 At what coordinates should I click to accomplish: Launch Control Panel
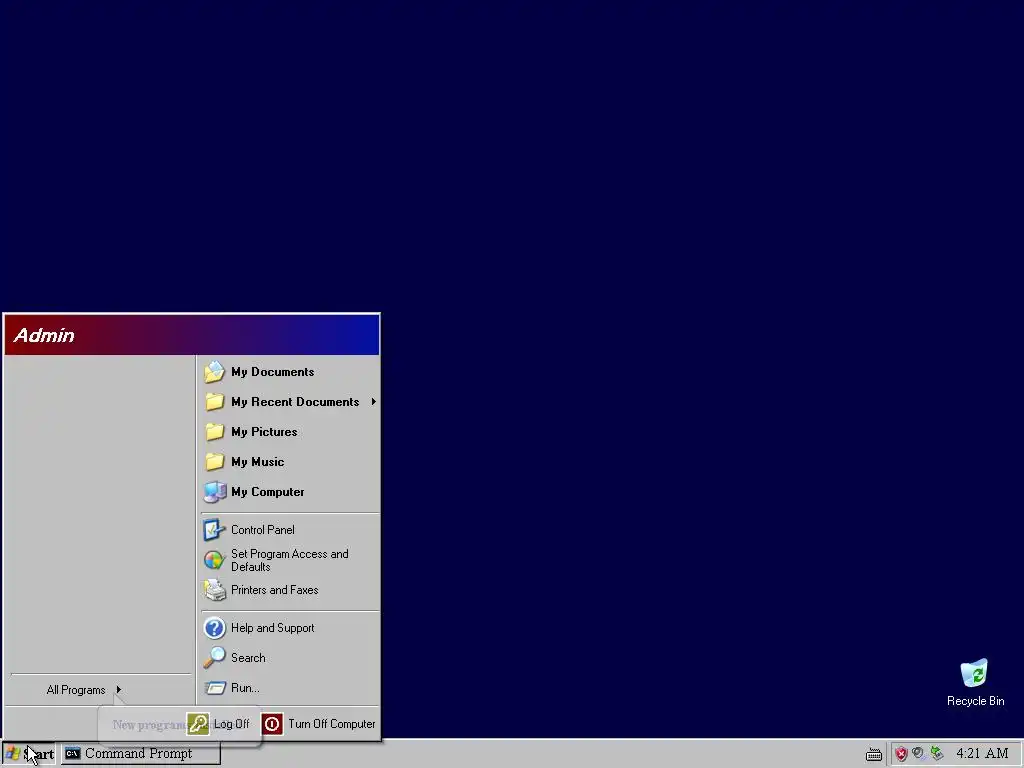point(290,530)
